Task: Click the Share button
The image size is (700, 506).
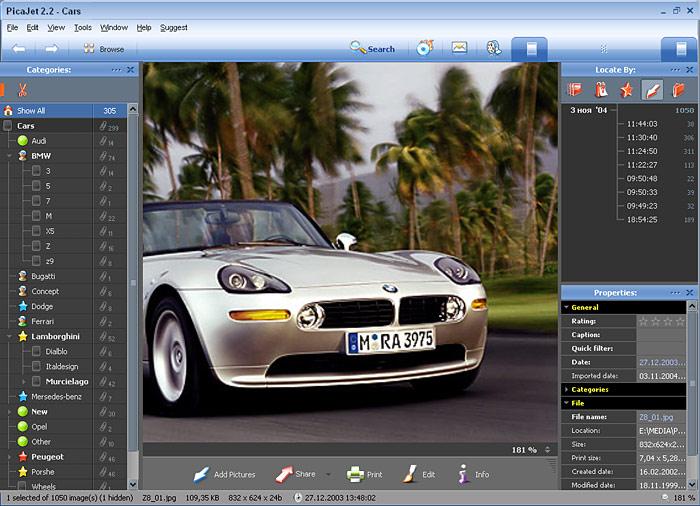Action: coord(295,474)
